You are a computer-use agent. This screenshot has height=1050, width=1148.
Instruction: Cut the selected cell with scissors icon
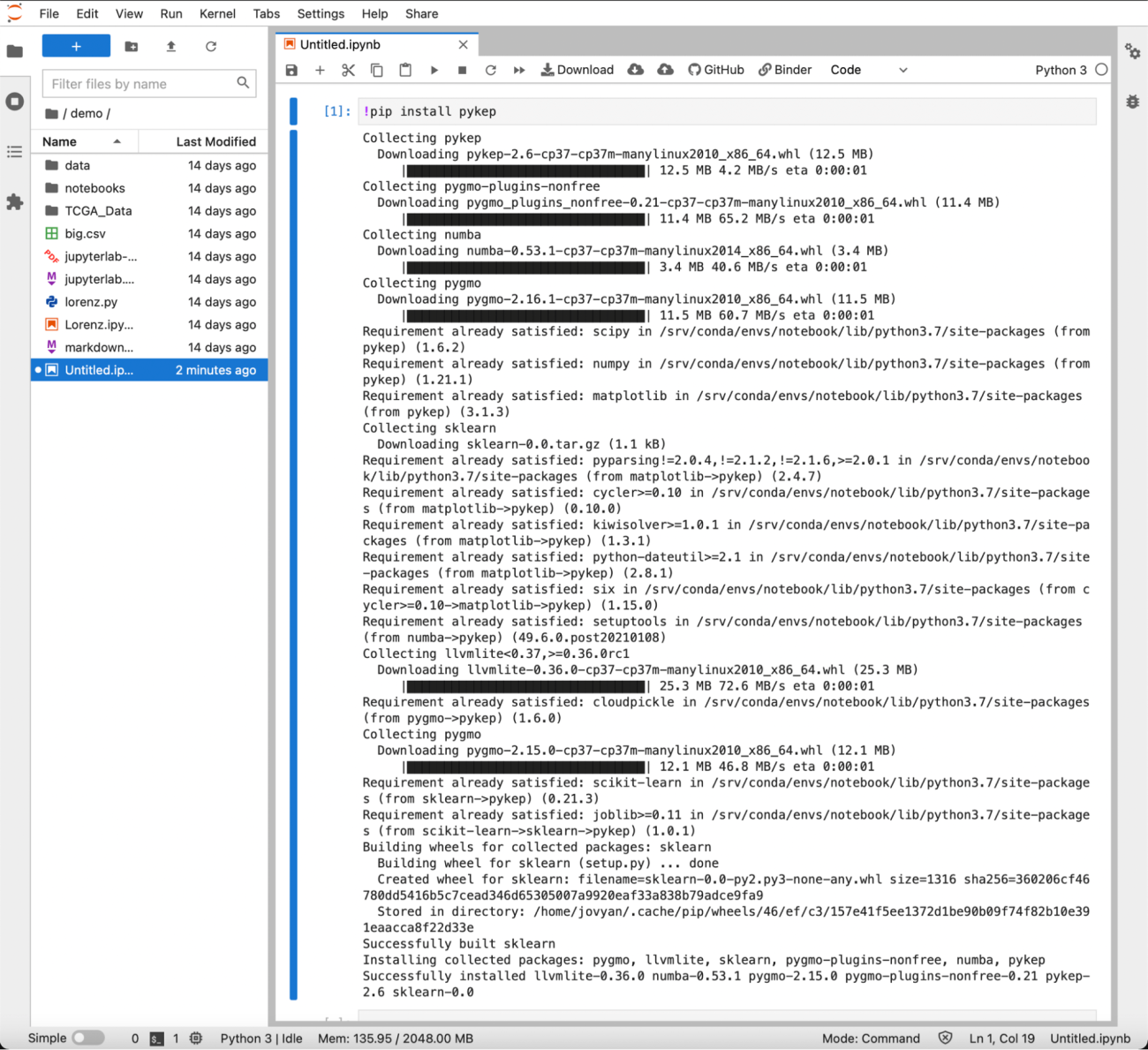[348, 70]
